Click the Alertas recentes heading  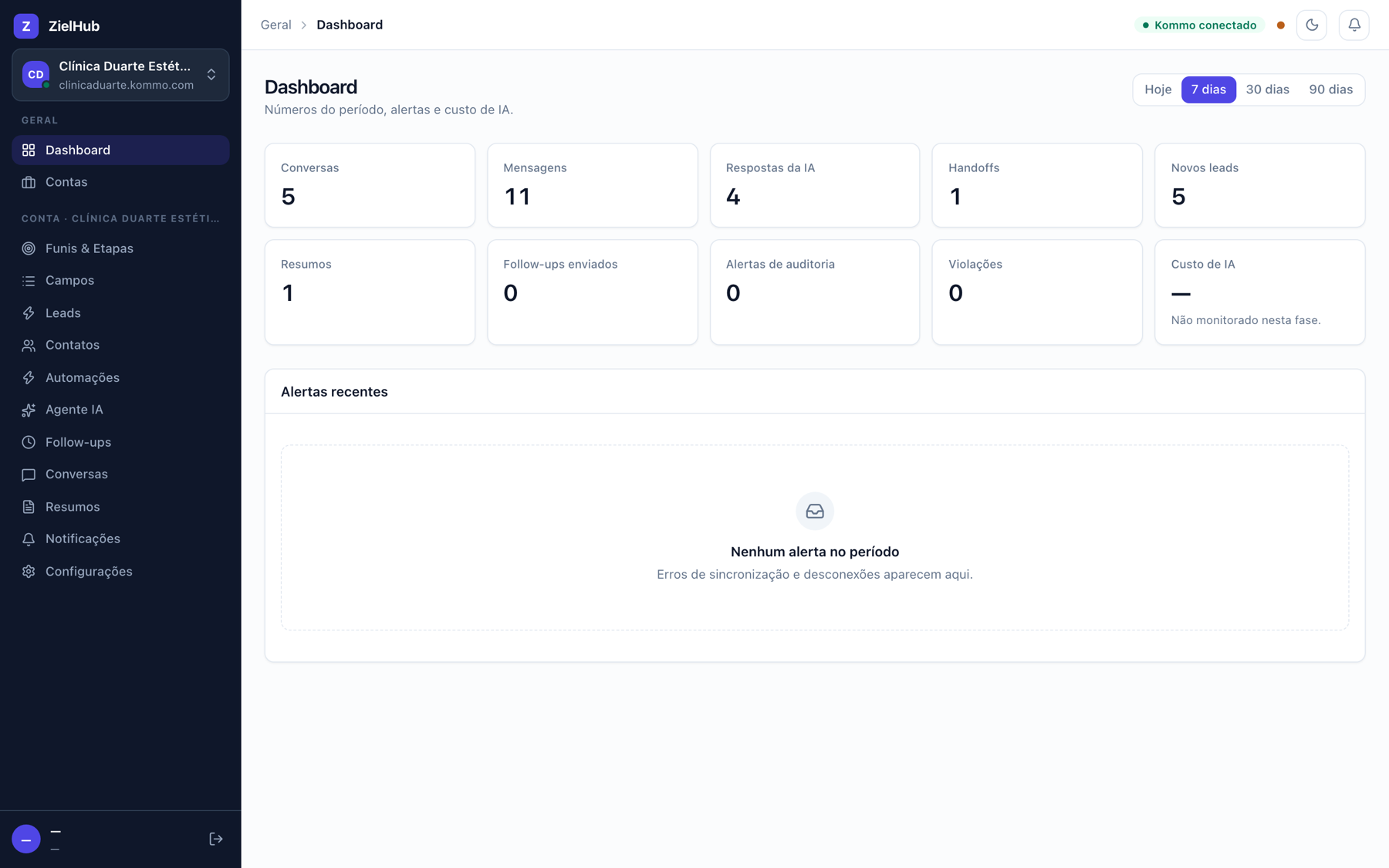334,392
